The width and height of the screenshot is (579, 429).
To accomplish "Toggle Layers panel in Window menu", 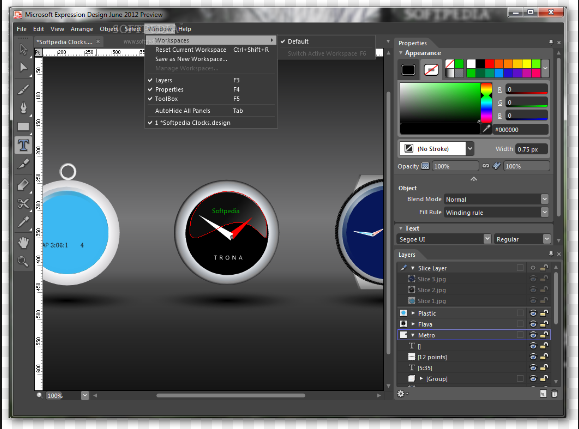I will (211, 80).
